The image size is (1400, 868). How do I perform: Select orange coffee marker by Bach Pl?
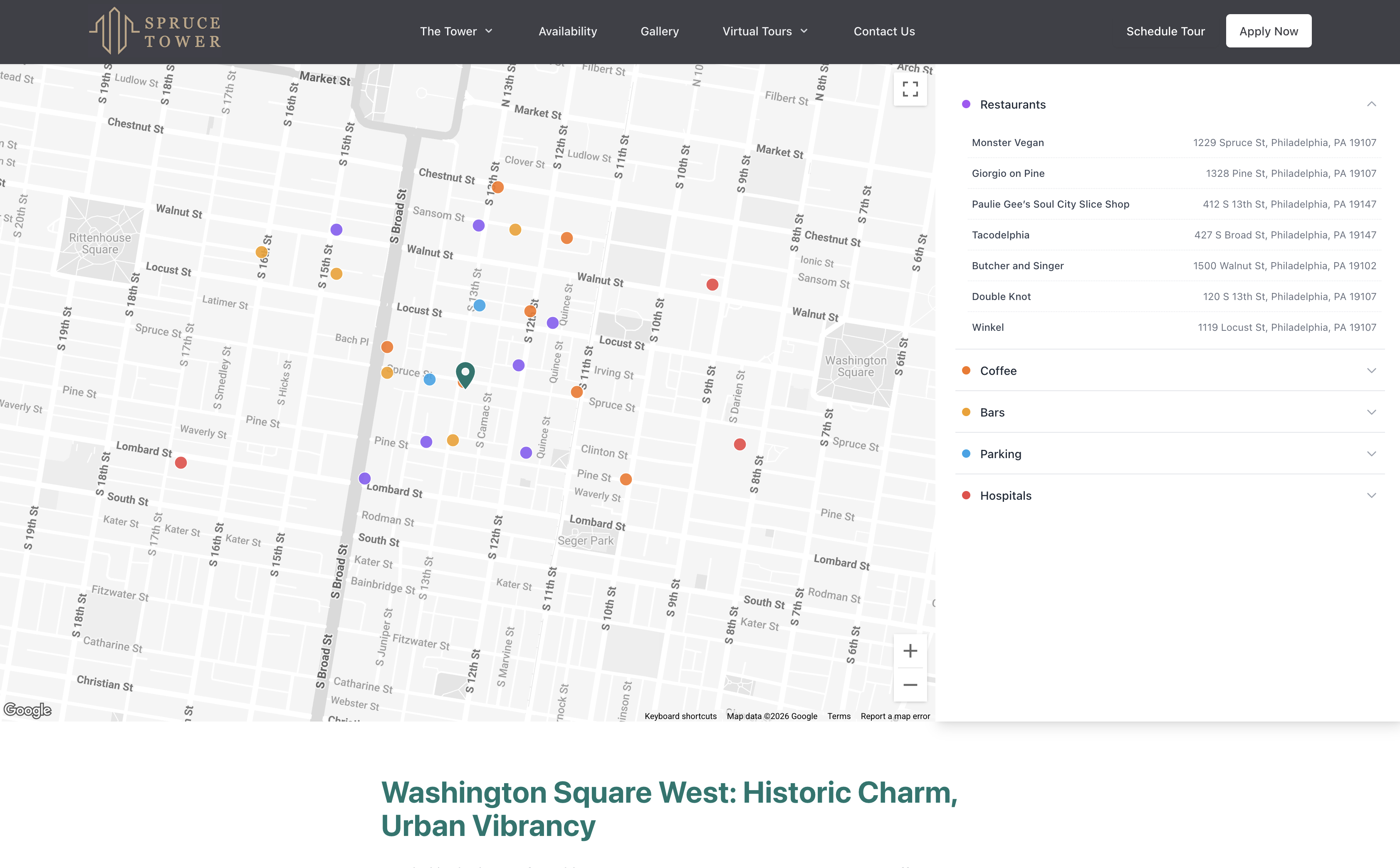point(387,347)
